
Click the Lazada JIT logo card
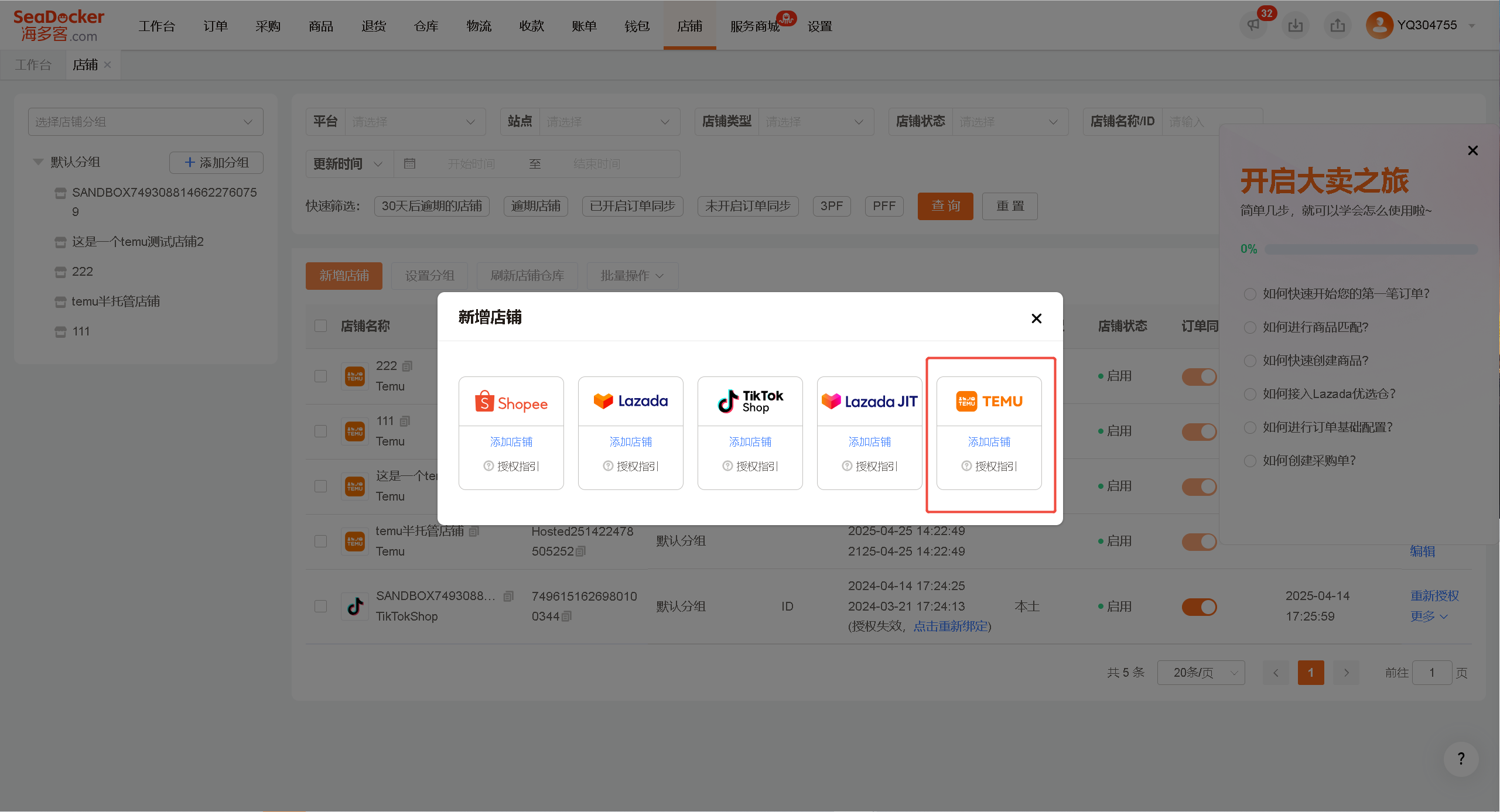click(869, 401)
